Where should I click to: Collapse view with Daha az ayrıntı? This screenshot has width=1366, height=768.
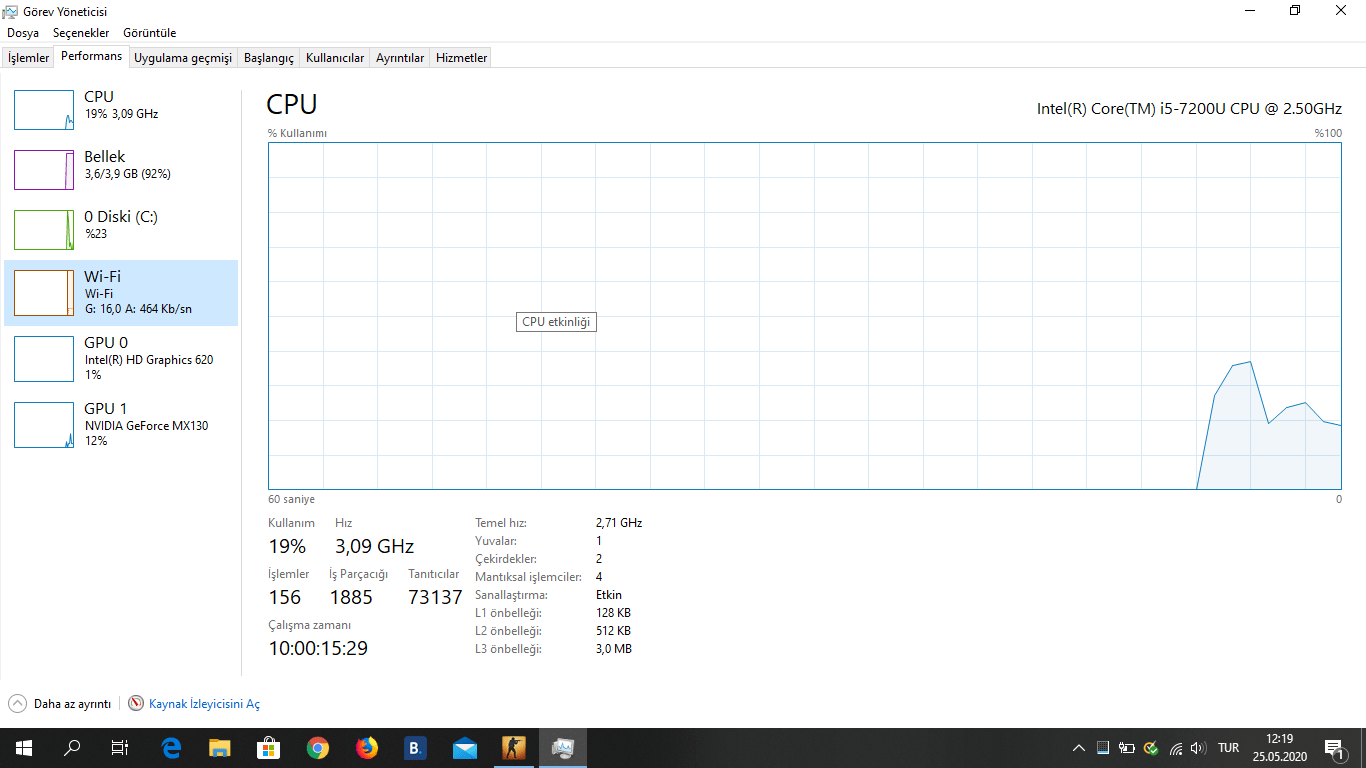point(60,704)
